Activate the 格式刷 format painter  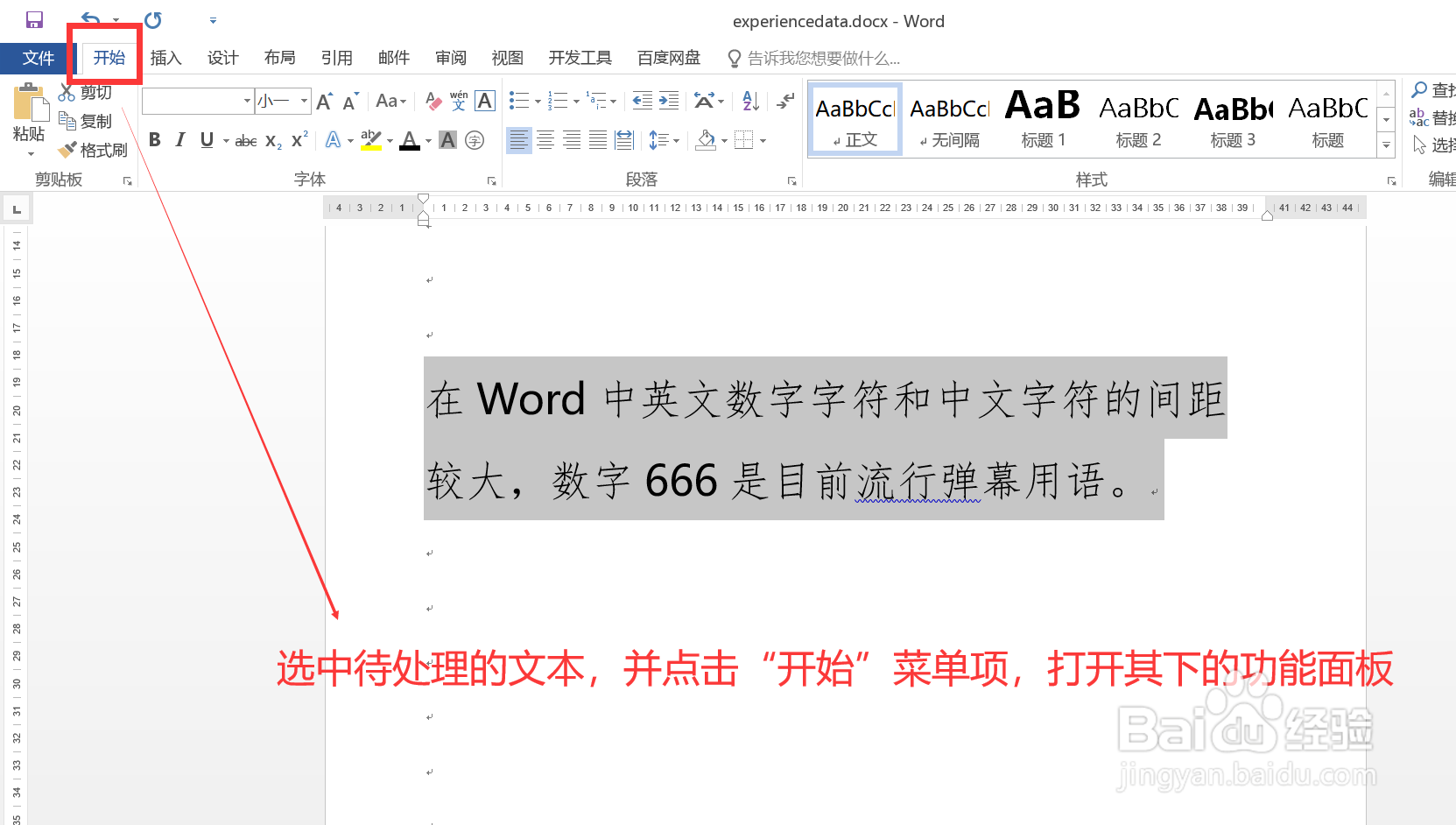93,150
